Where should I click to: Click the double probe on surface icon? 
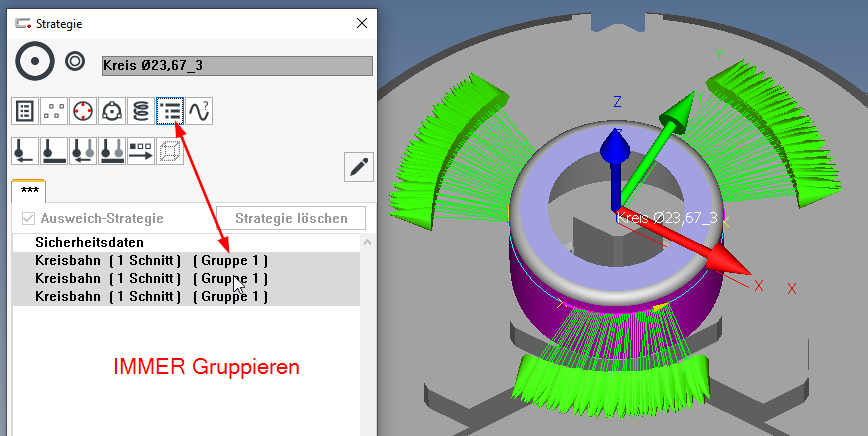[x=112, y=151]
